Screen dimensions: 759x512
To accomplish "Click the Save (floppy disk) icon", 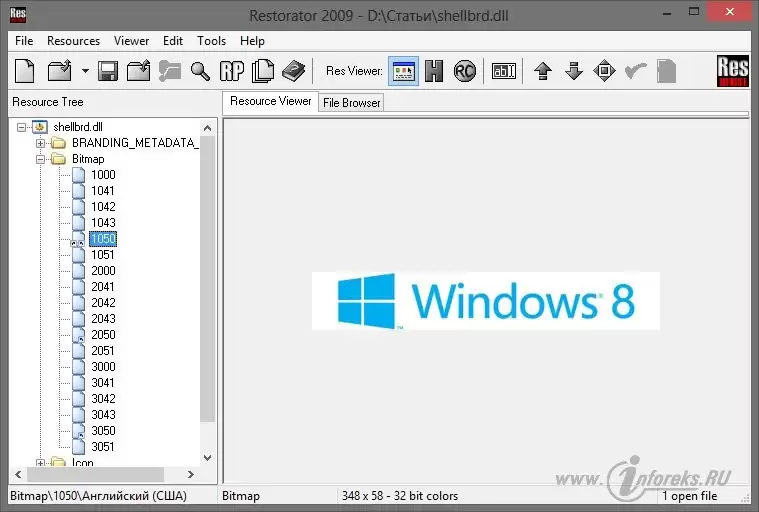I will (107, 71).
